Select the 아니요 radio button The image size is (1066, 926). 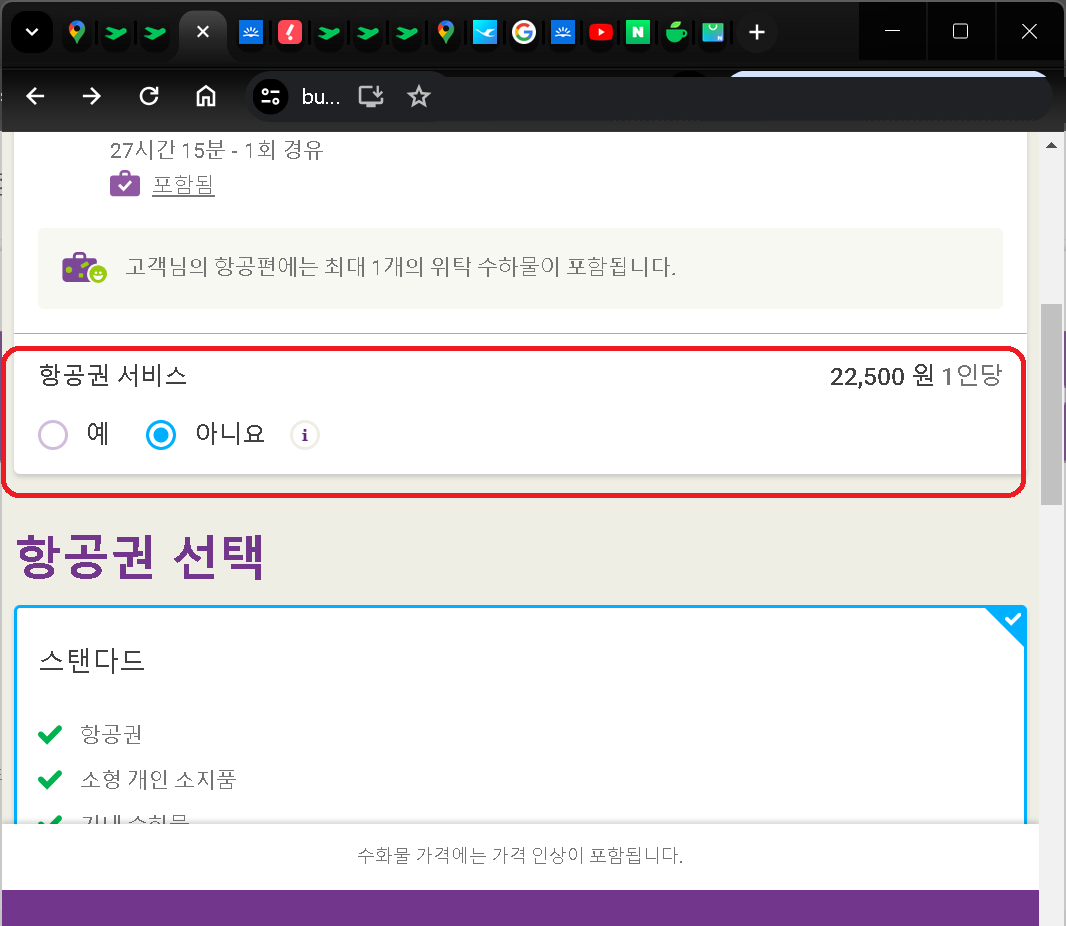click(161, 435)
